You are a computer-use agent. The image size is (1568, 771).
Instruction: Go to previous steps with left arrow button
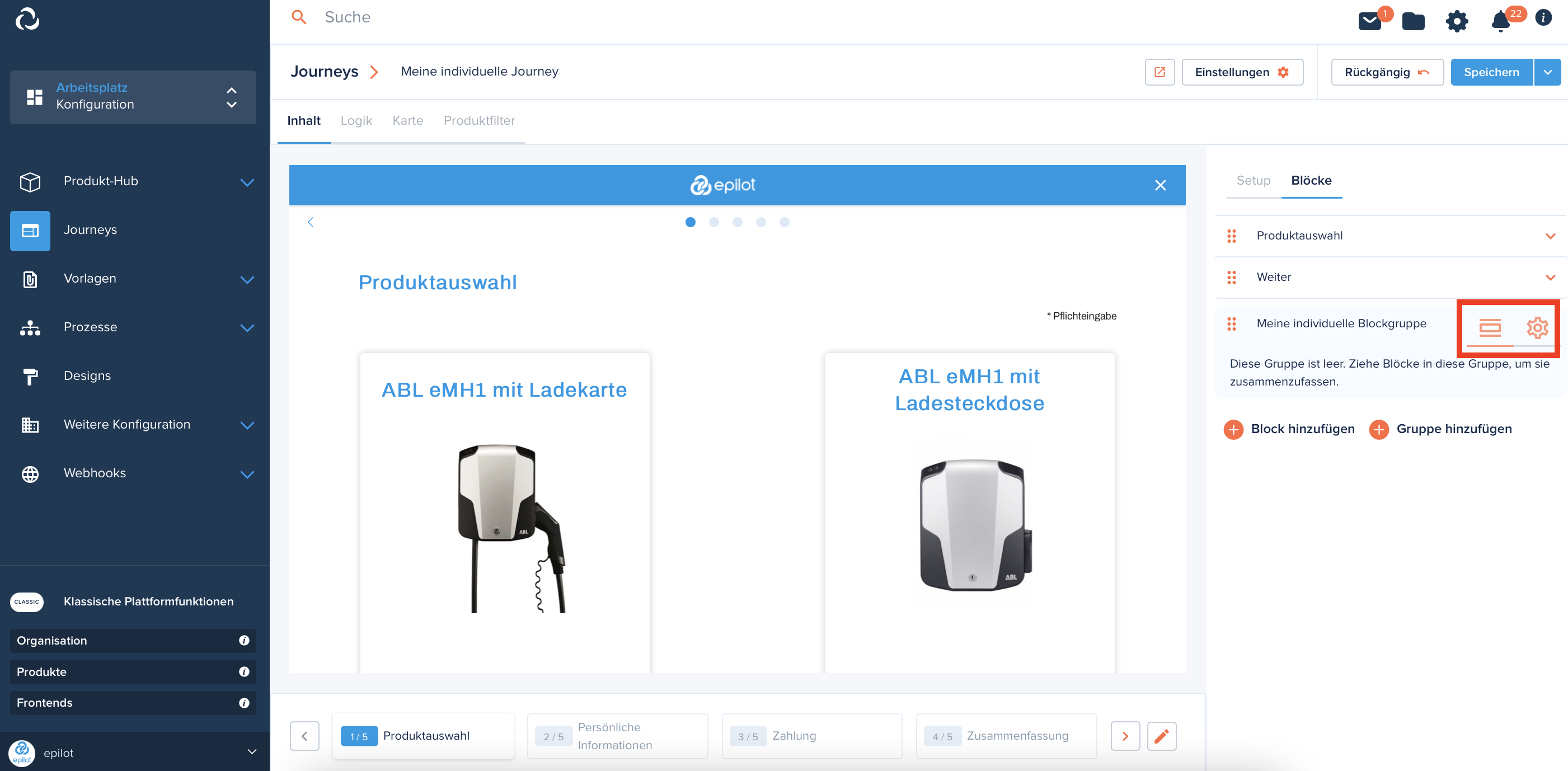coord(304,736)
